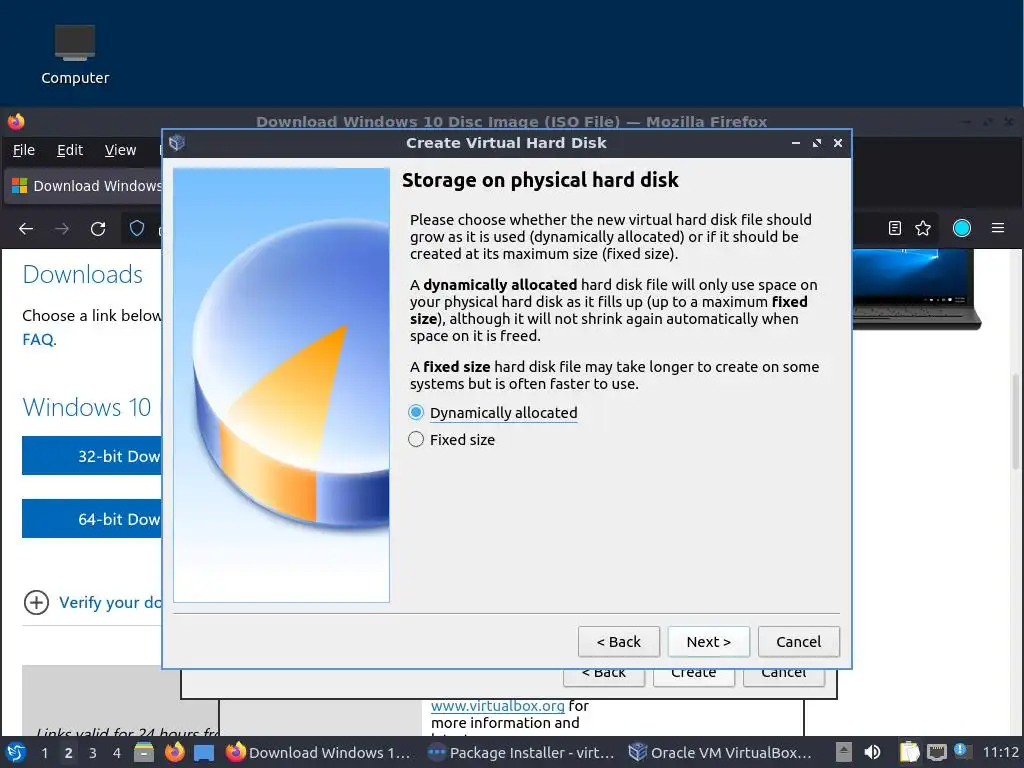Open the Firefox account avatar icon

tap(961, 228)
